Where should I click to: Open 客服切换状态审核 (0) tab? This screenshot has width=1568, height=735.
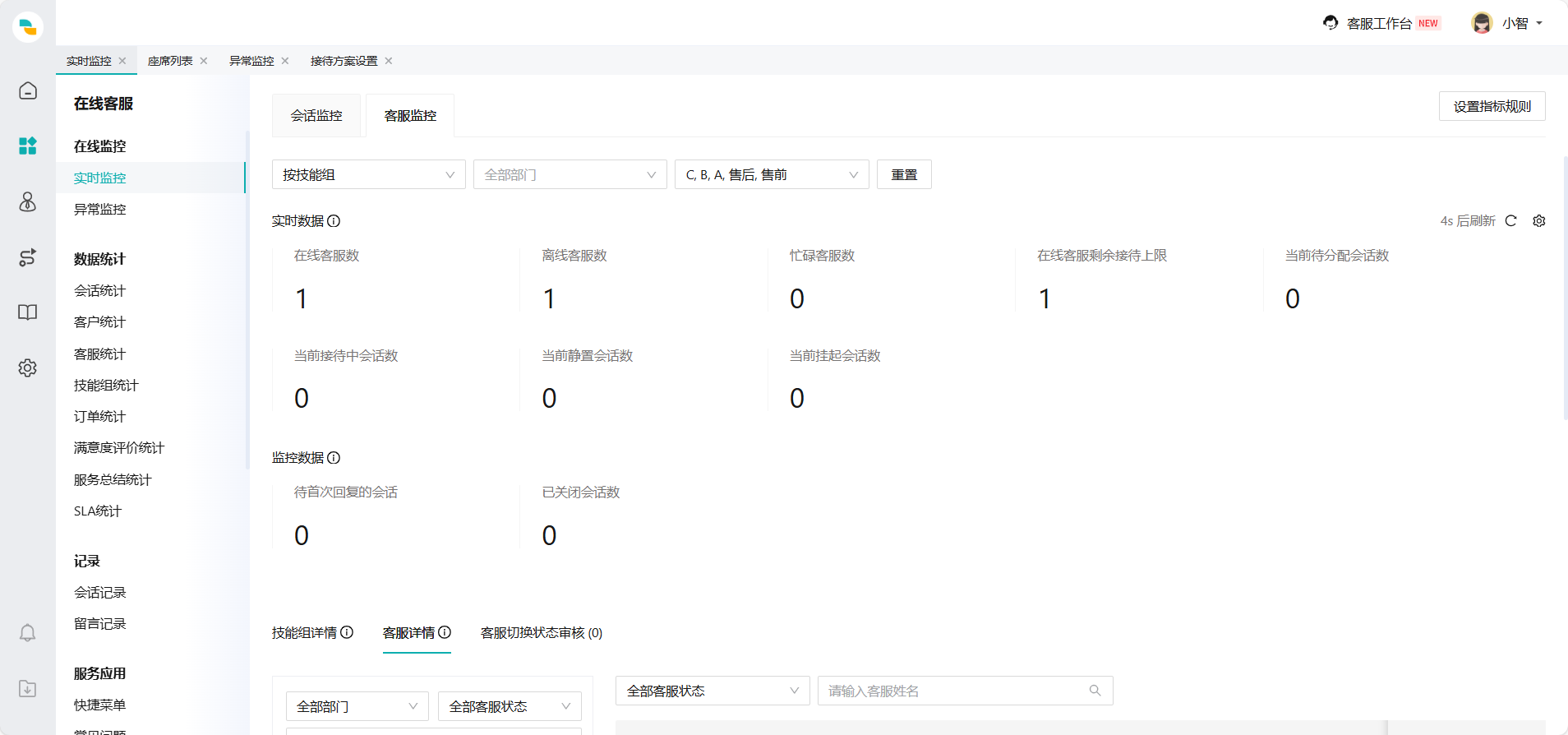tap(542, 632)
